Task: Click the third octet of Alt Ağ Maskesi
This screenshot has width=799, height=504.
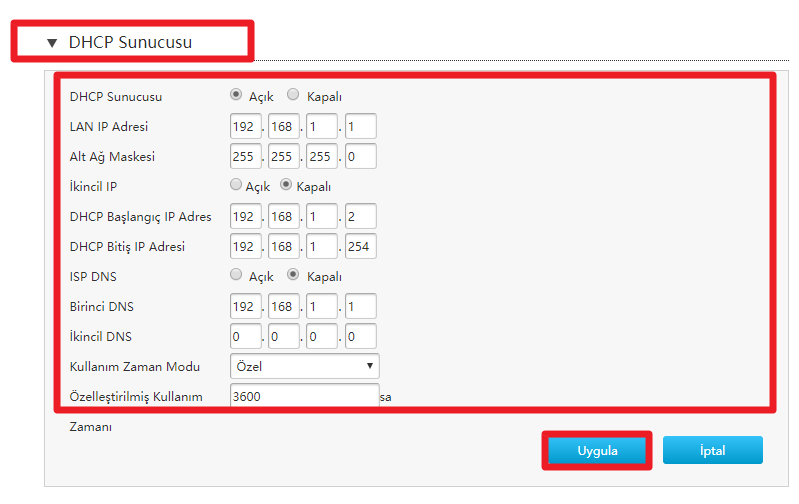Action: [x=322, y=156]
